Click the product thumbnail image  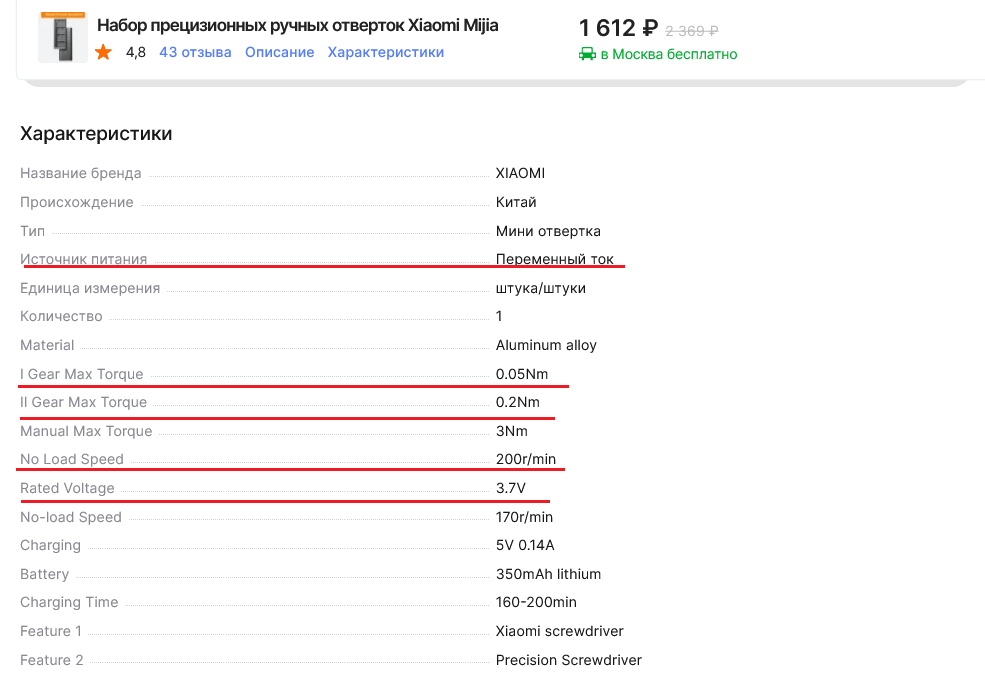pyautogui.click(x=62, y=38)
